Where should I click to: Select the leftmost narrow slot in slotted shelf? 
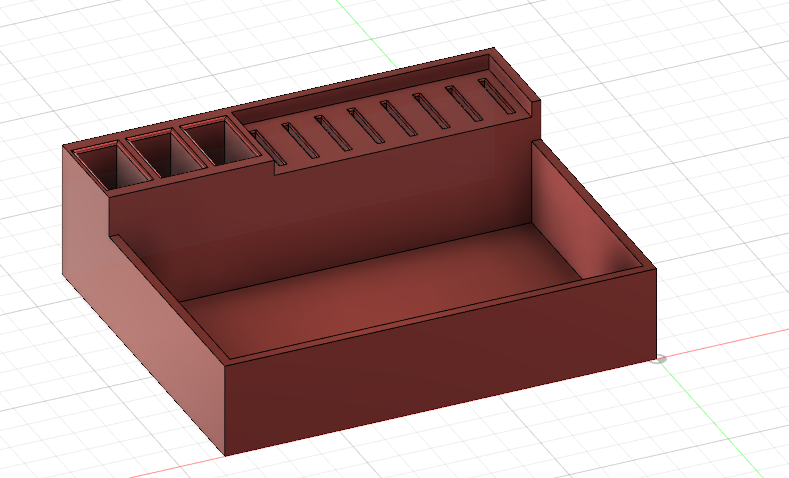coord(268,148)
